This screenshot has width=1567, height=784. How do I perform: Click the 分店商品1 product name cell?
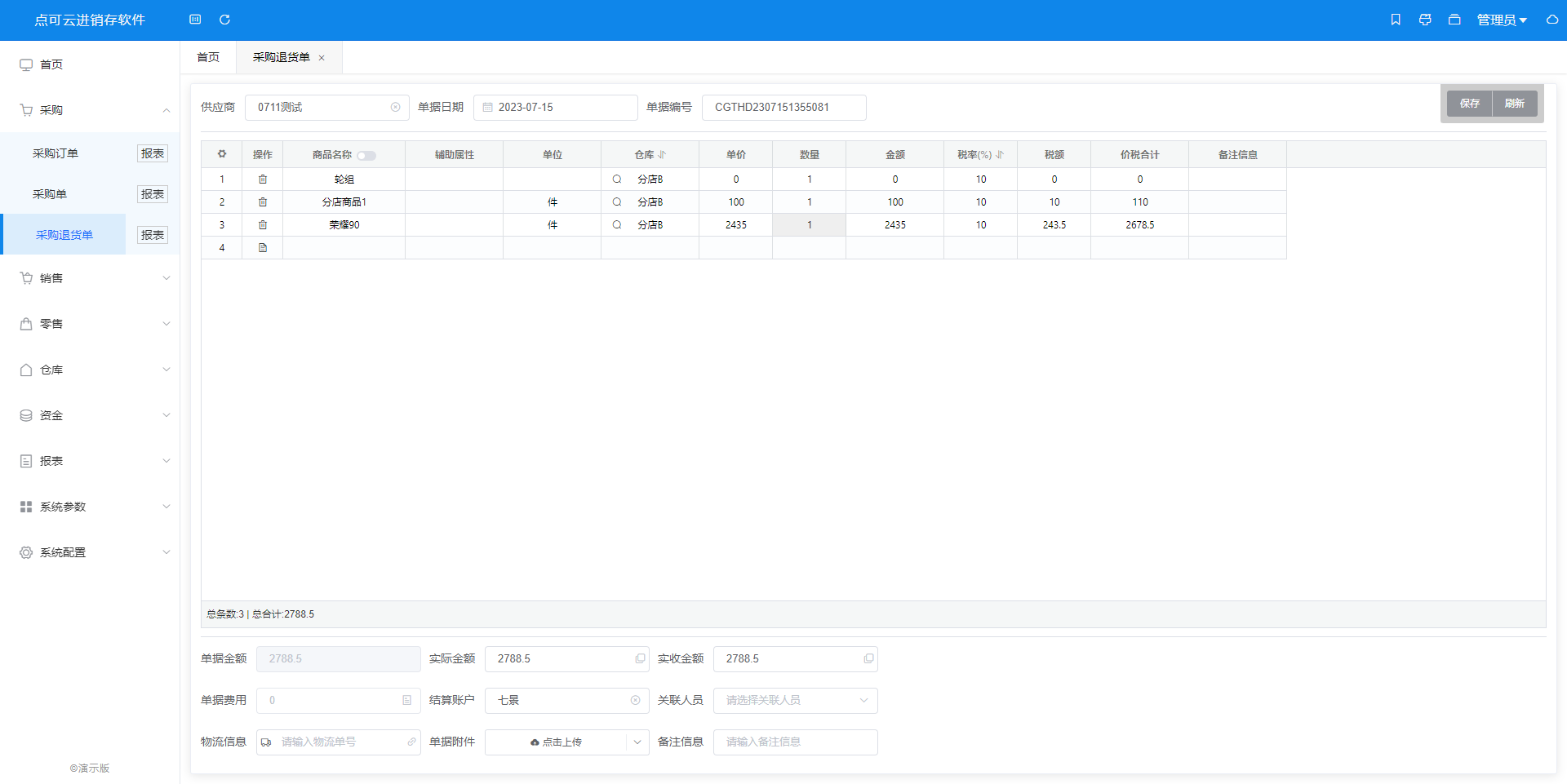pyautogui.click(x=344, y=202)
